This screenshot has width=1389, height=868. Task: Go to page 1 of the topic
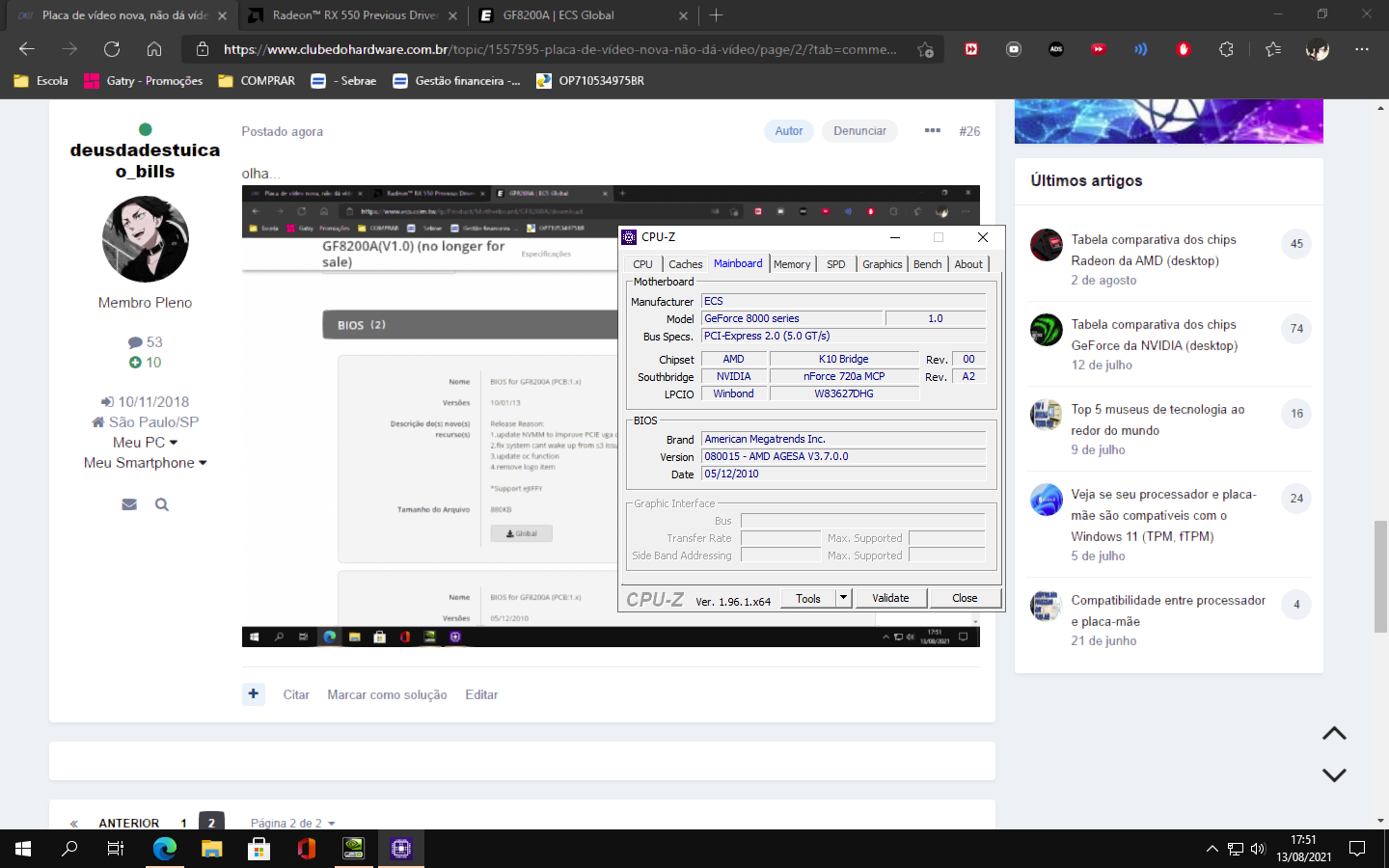183,823
